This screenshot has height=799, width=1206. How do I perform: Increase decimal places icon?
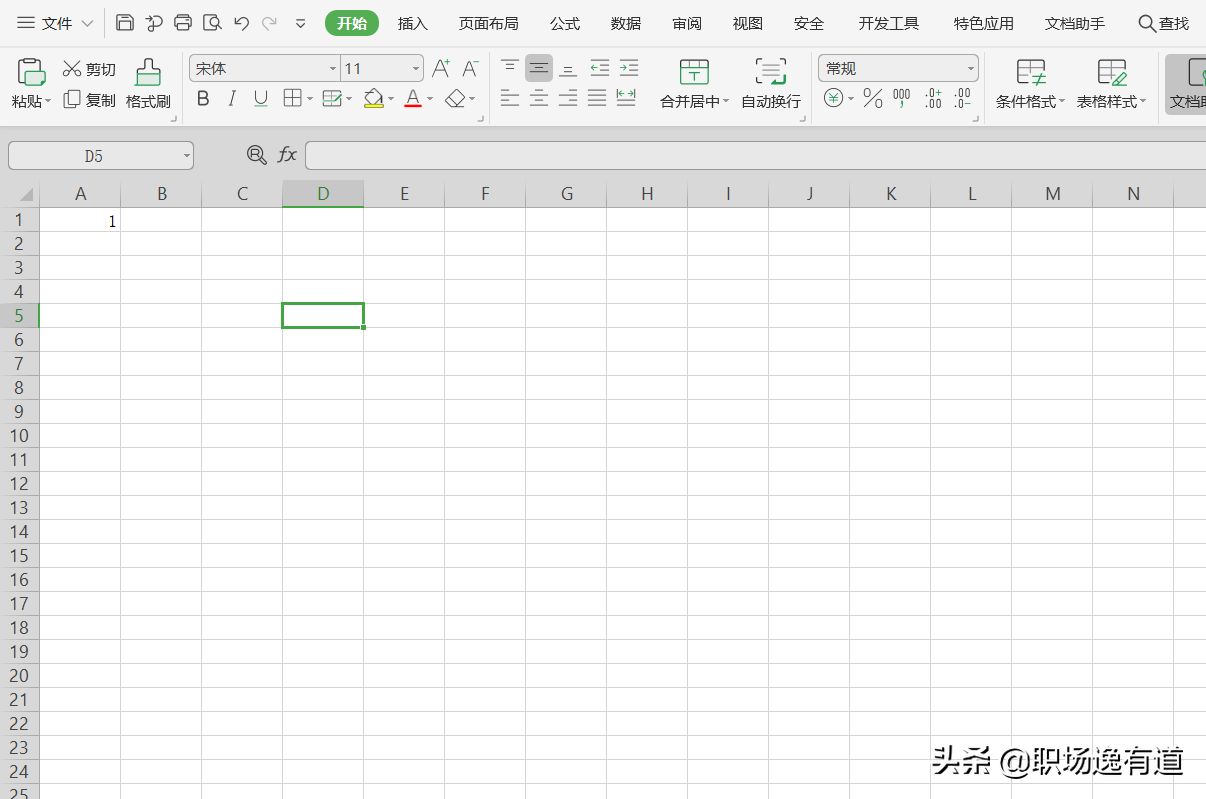[933, 98]
